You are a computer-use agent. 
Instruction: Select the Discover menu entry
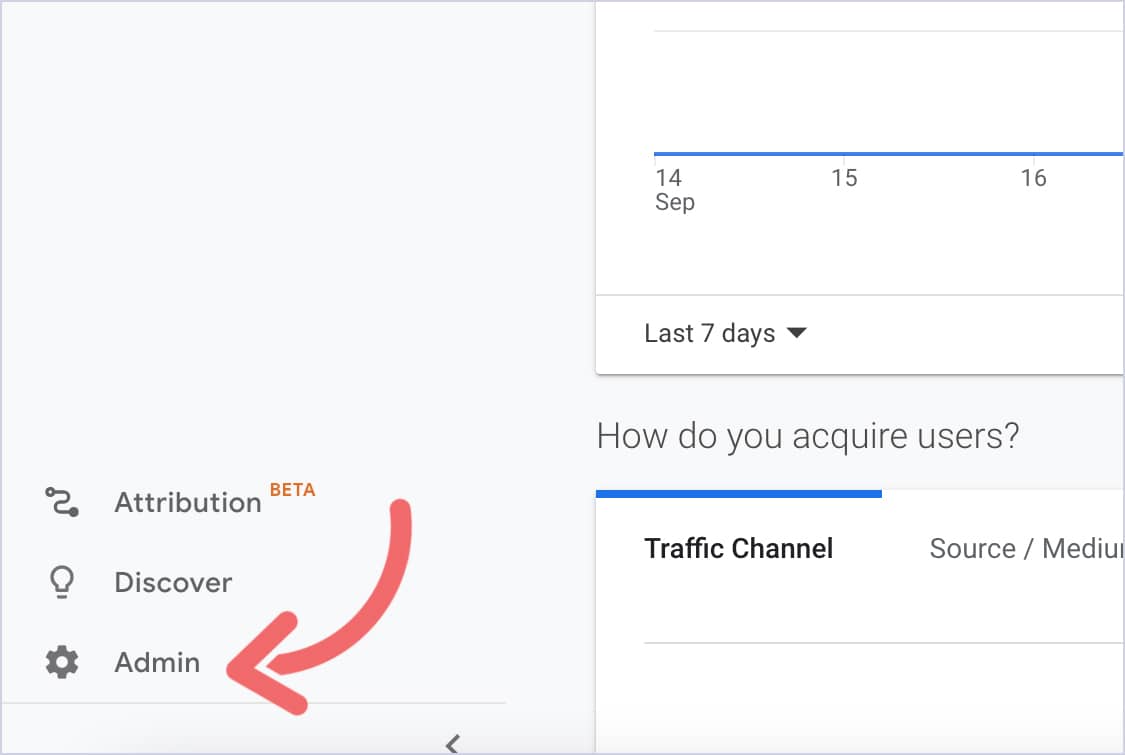point(172,581)
